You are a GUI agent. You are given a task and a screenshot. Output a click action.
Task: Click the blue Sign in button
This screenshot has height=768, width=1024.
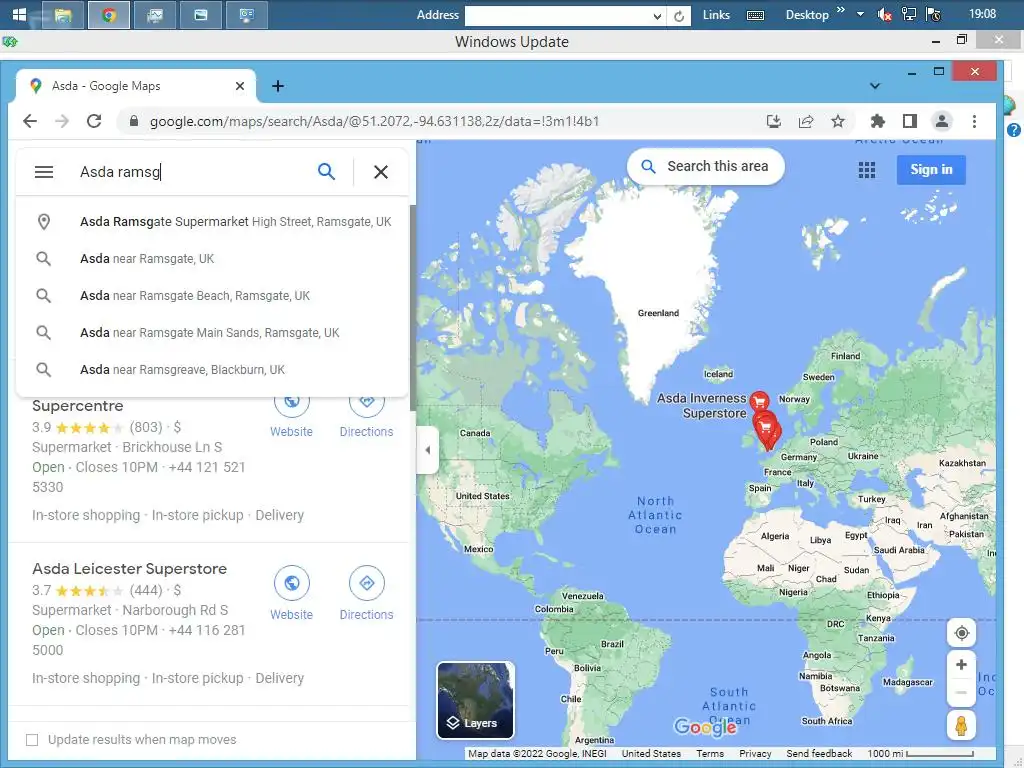[931, 170]
